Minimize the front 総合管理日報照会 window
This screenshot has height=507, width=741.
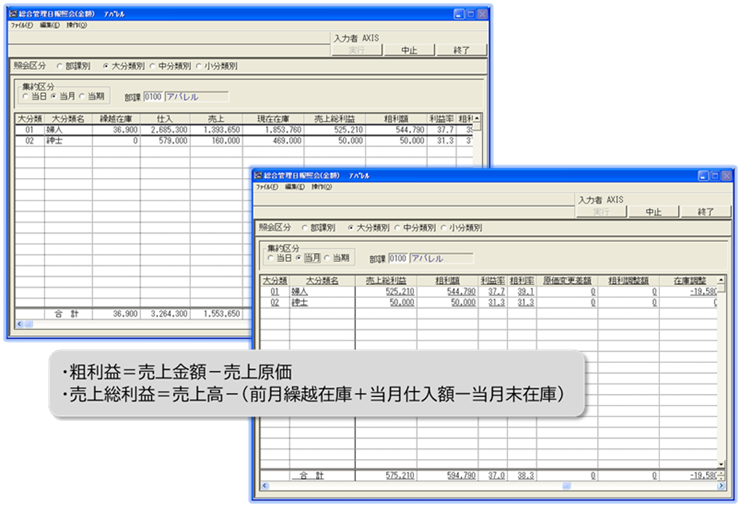tap(702, 175)
